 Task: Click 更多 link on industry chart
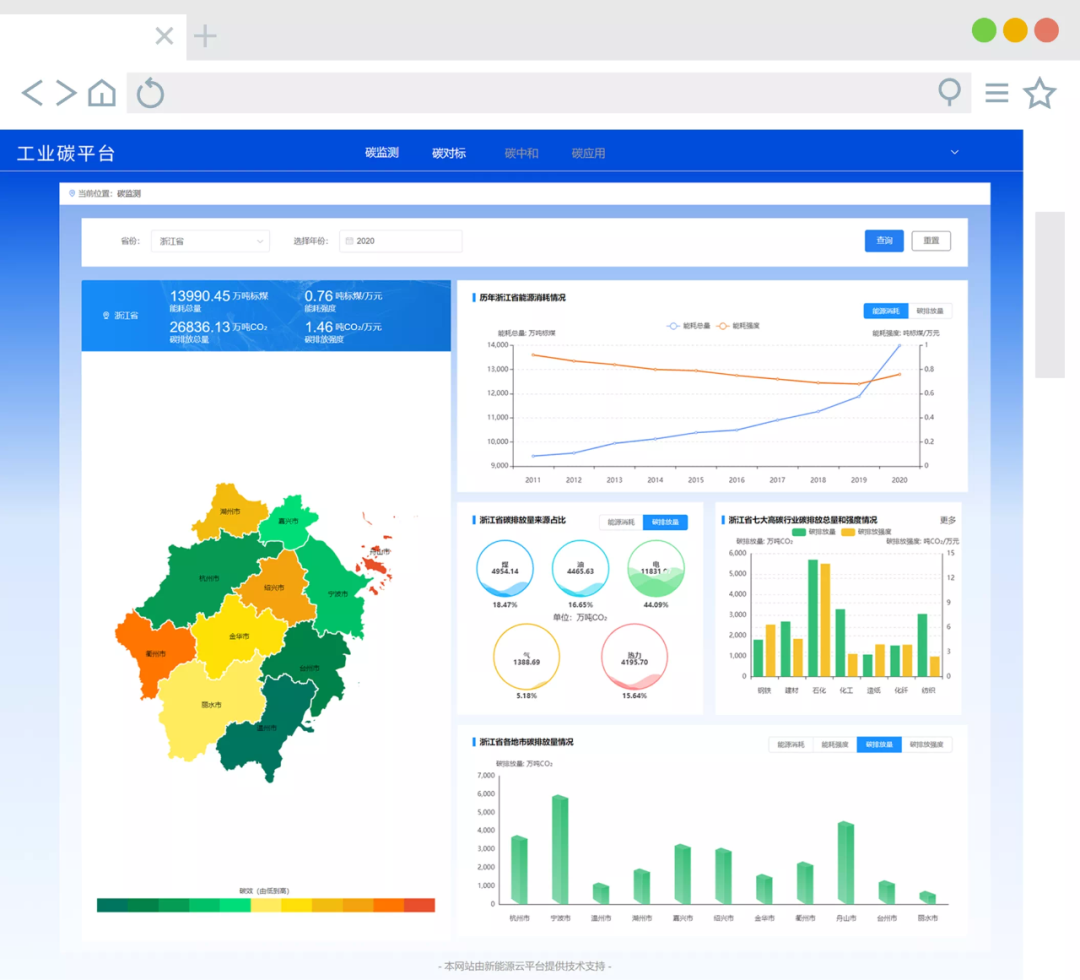tap(948, 520)
